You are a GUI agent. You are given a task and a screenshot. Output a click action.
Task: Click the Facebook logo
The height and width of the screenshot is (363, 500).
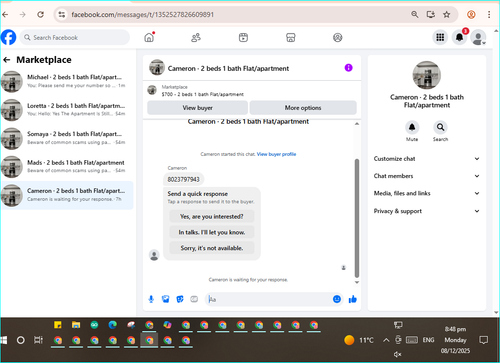[x=8, y=37]
